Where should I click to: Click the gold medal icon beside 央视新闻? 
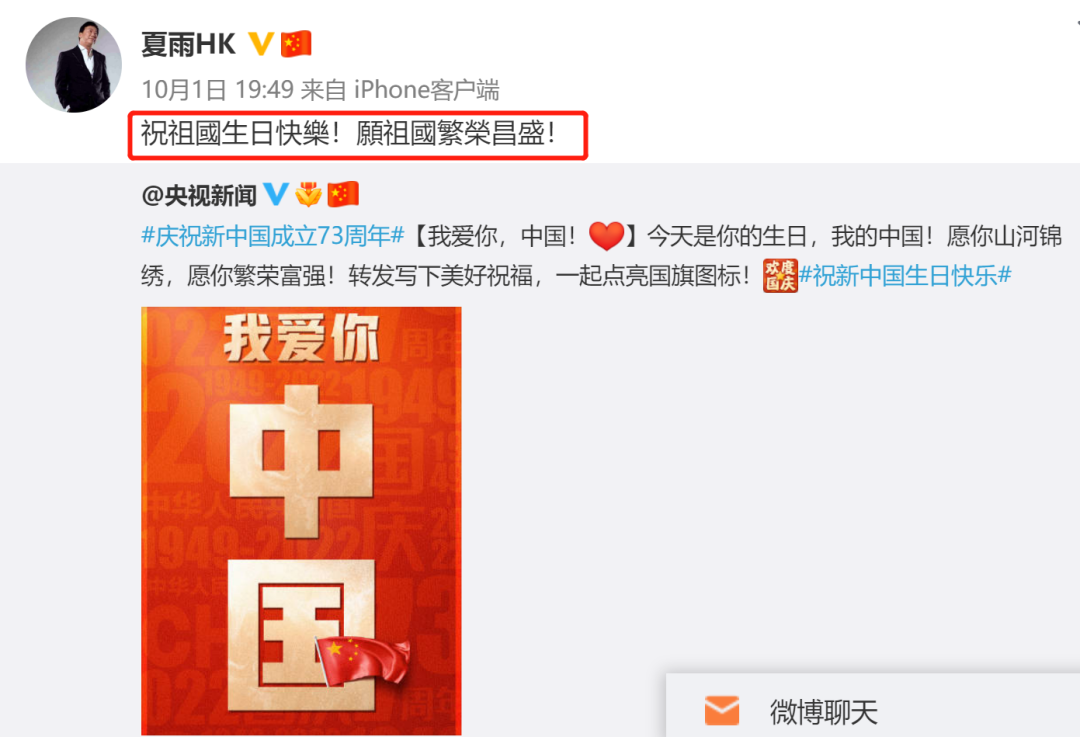pyautogui.click(x=308, y=194)
